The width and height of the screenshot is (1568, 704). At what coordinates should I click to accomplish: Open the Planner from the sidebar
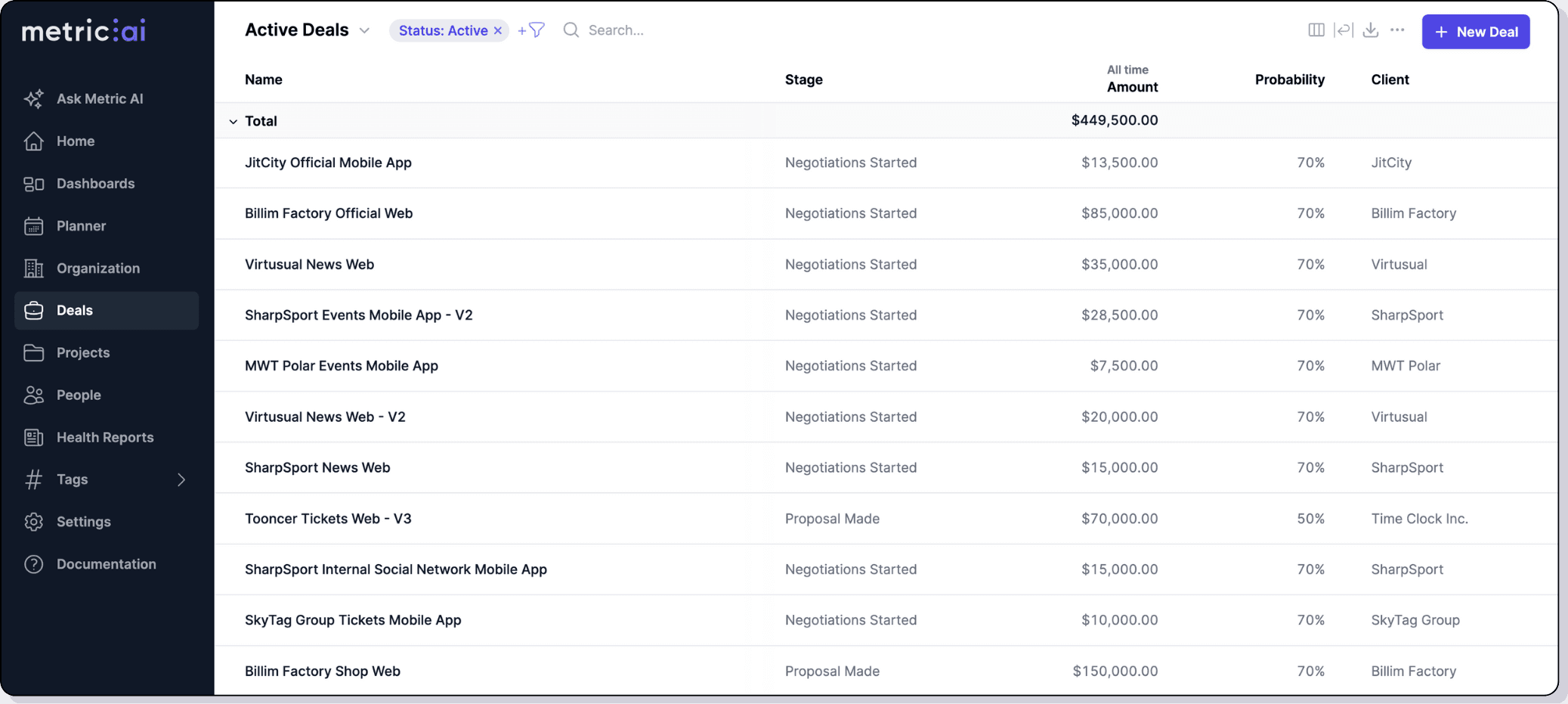point(81,225)
